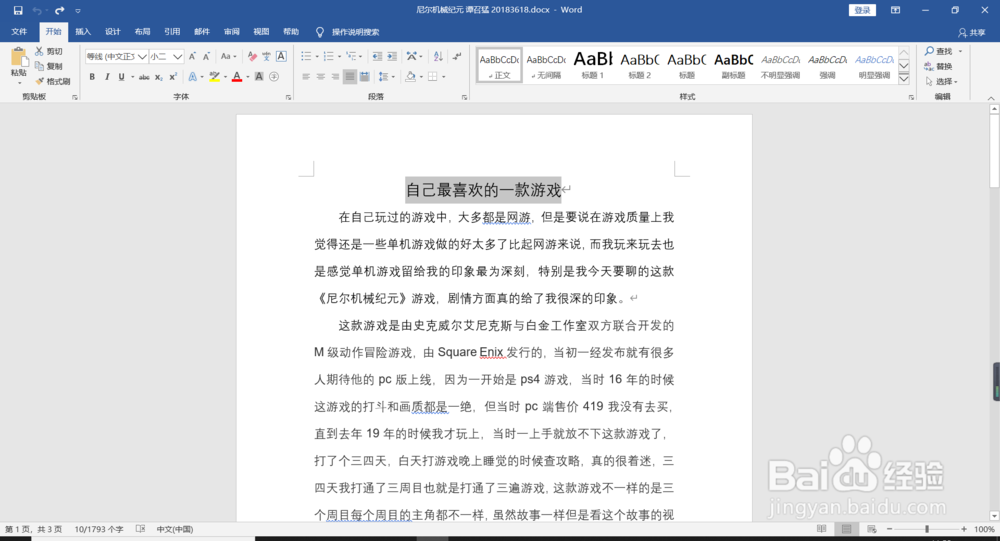
Task: Apply subscript formatting
Action: (x=159, y=77)
